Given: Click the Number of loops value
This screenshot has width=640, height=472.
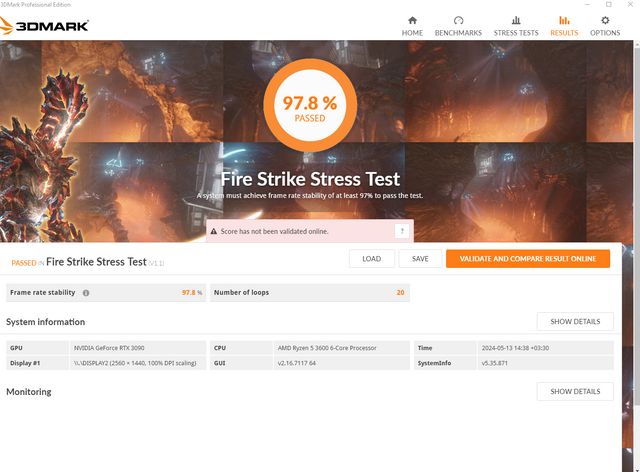Looking at the screenshot, I should coord(399,292).
